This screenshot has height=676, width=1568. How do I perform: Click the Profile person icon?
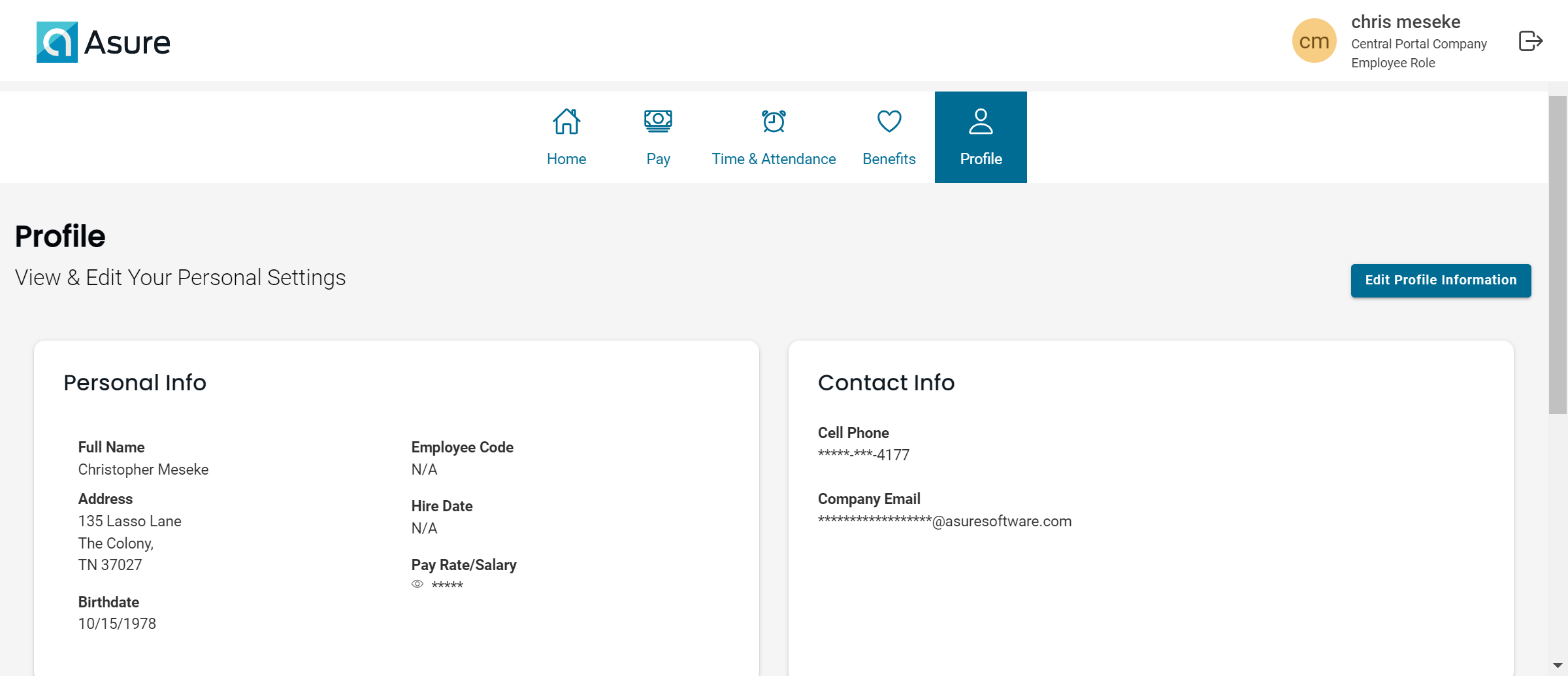981,121
